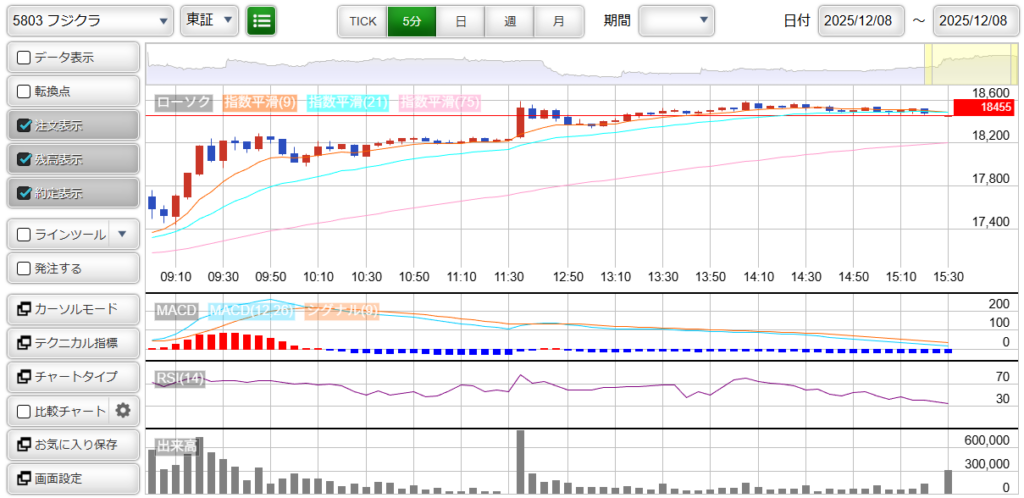The height and width of the screenshot is (498, 1024).
Task: Click the 指数平滑(9) legend label
Action: click(259, 102)
